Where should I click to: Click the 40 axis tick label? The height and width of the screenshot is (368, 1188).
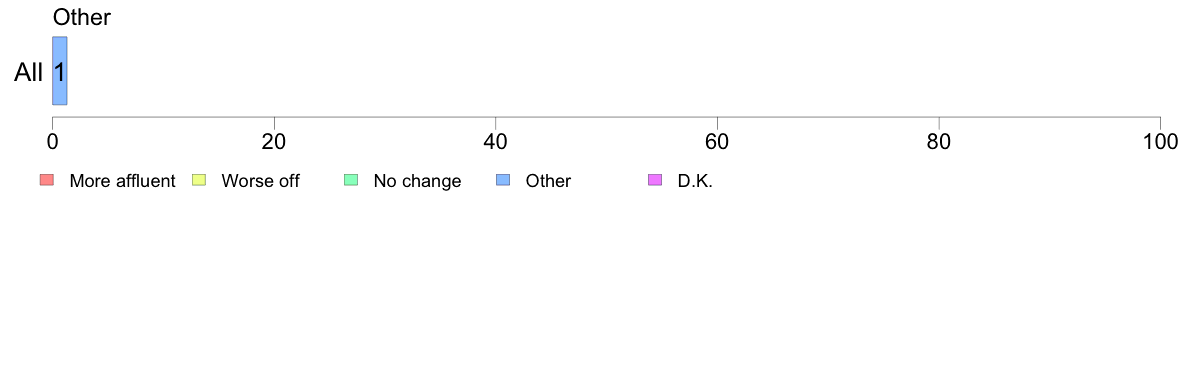(x=496, y=141)
